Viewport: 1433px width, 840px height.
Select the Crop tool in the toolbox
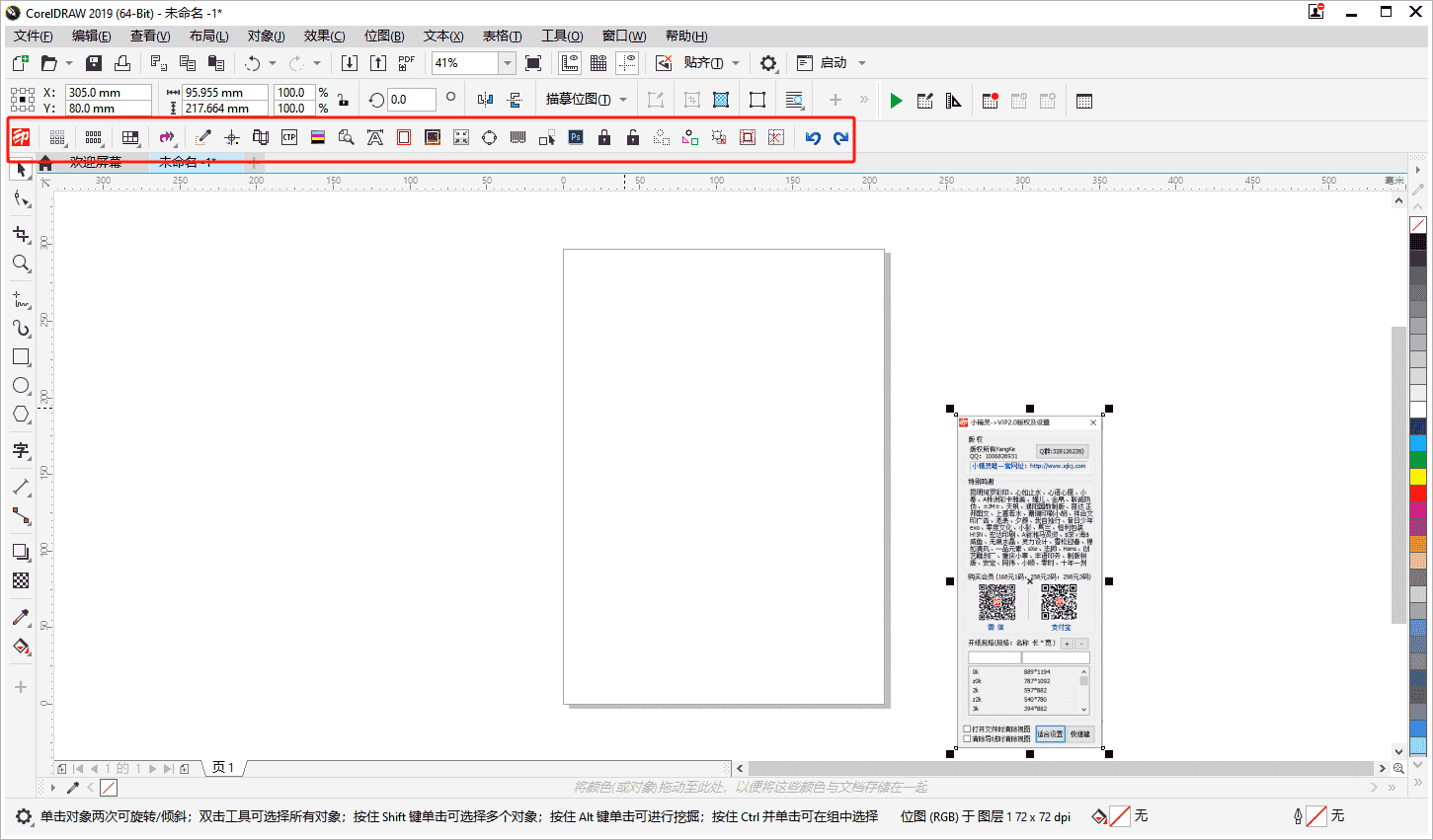21,234
